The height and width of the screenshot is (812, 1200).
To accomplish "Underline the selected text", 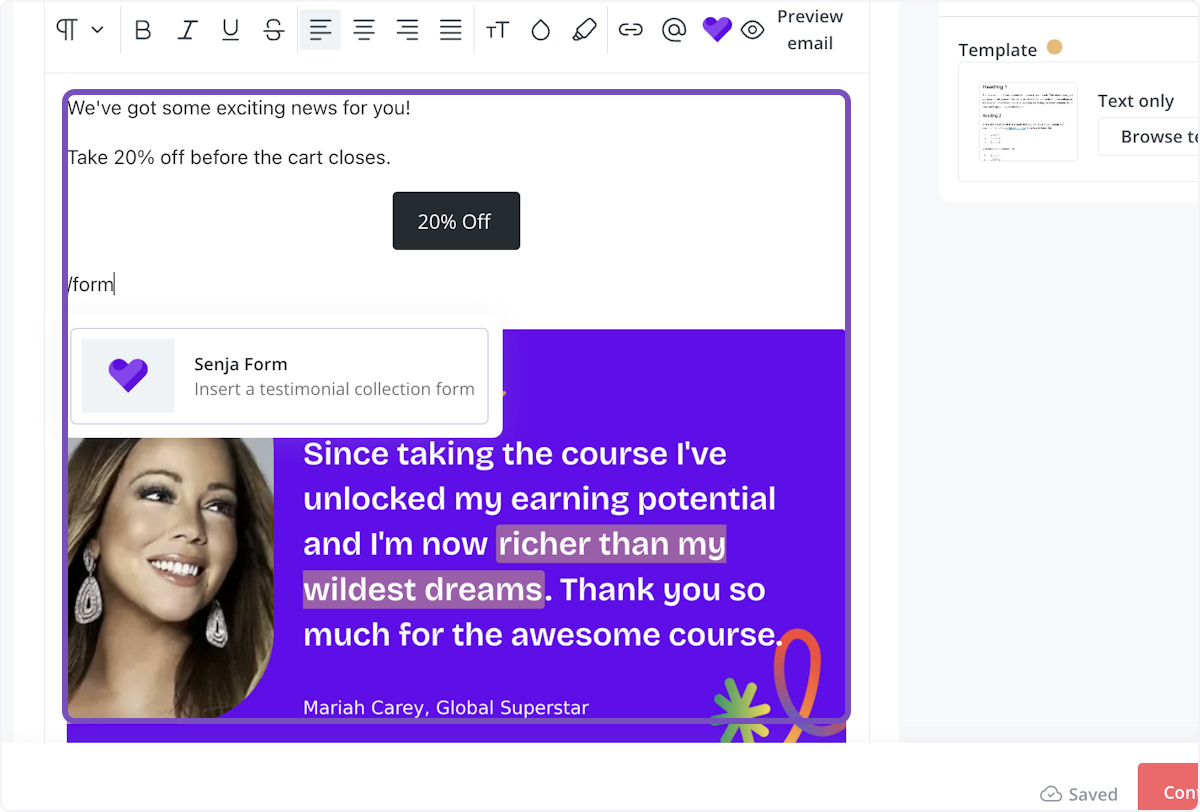I will pos(230,30).
